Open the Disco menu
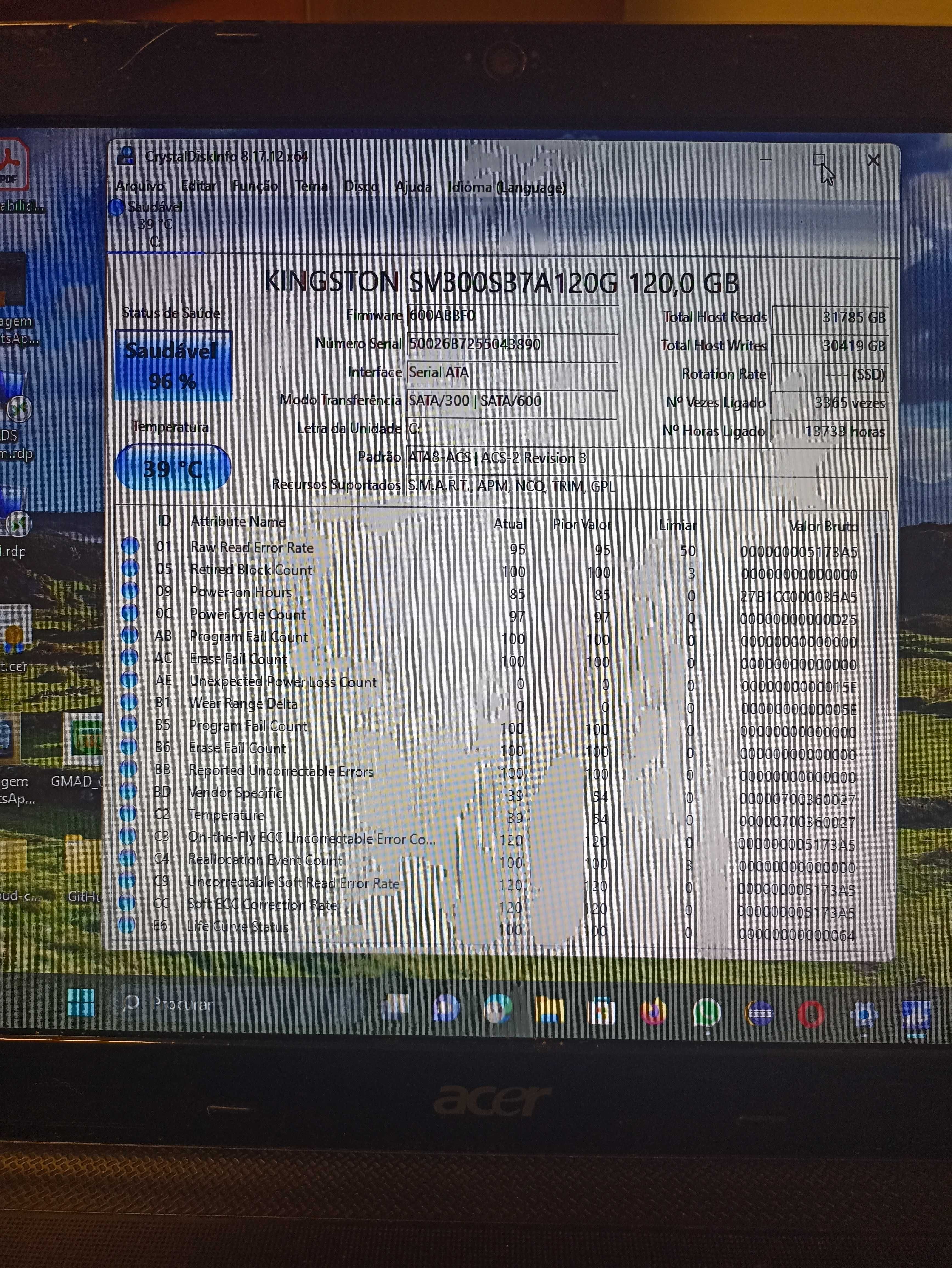 click(x=361, y=187)
